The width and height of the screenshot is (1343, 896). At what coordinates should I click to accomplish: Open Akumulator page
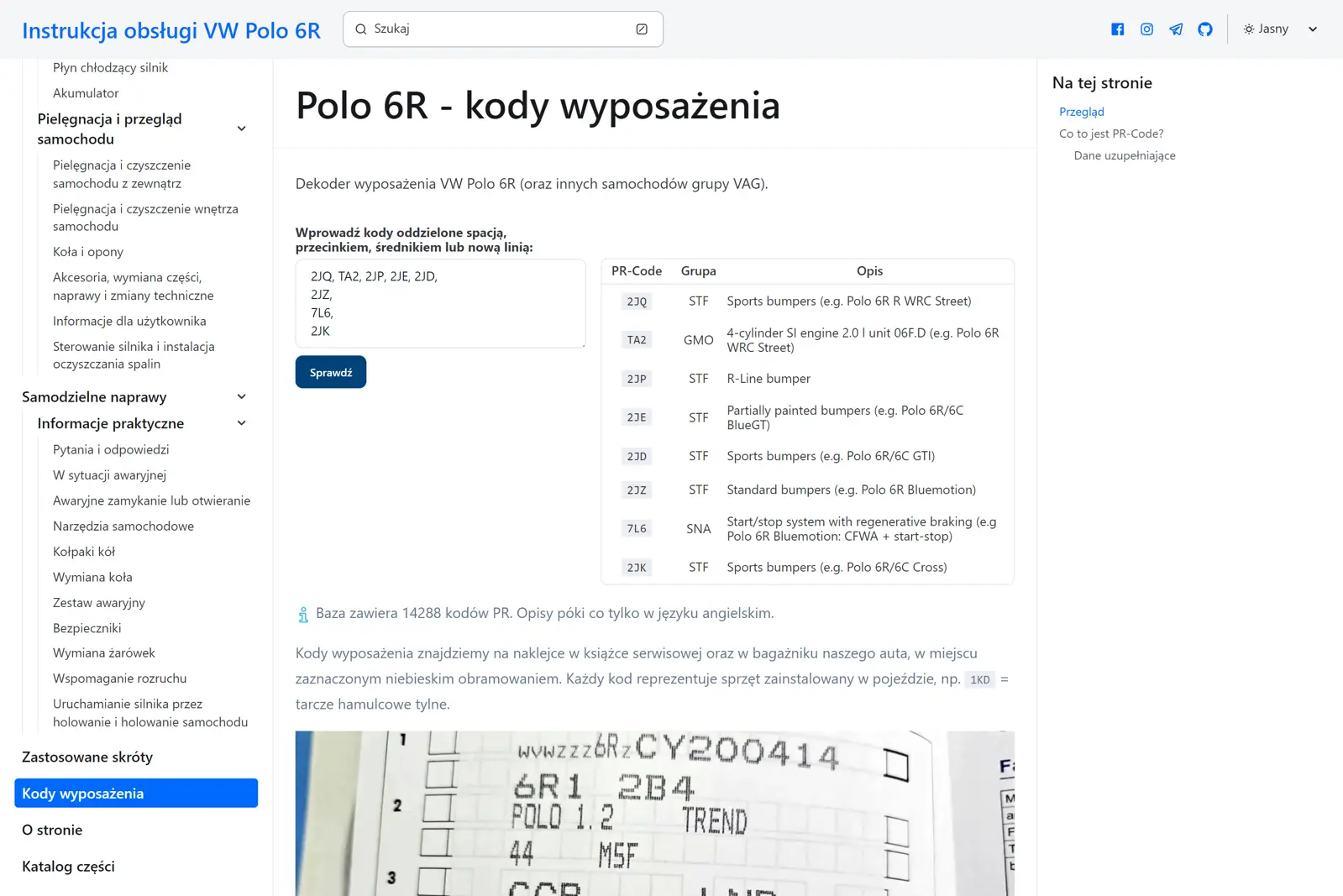pyautogui.click(x=86, y=93)
